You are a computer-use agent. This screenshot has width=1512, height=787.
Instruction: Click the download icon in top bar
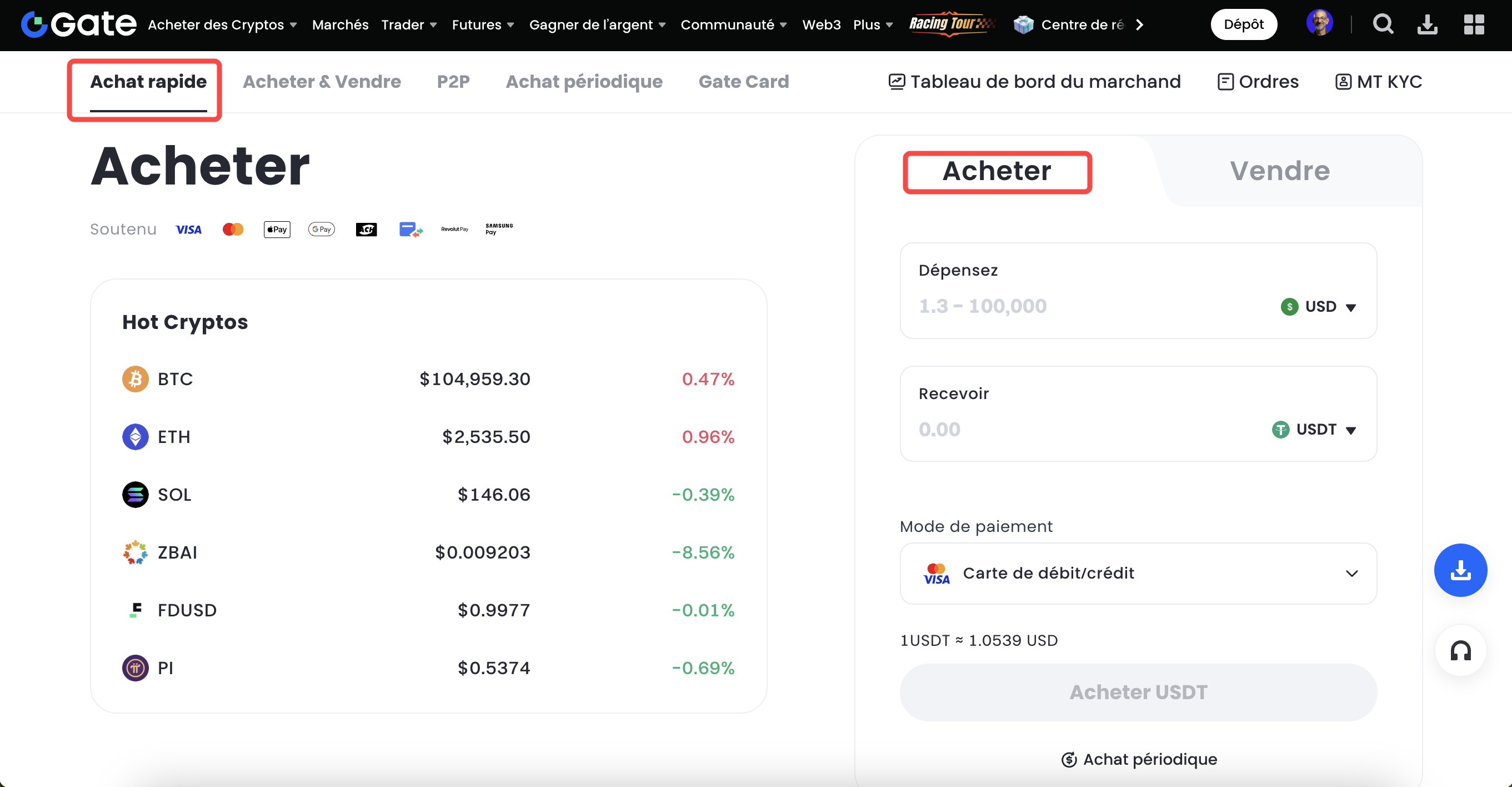pyautogui.click(x=1427, y=24)
